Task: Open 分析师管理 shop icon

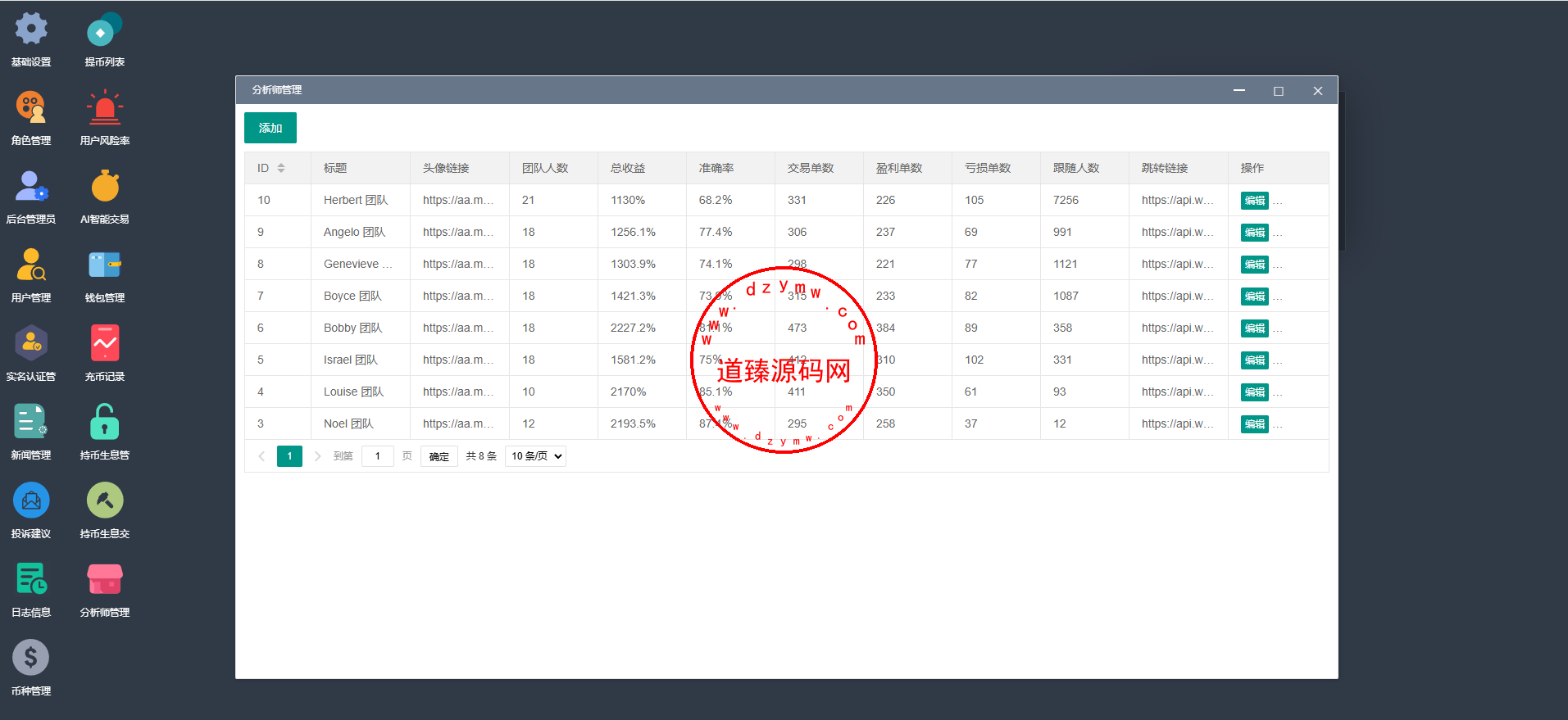Action: [105, 579]
